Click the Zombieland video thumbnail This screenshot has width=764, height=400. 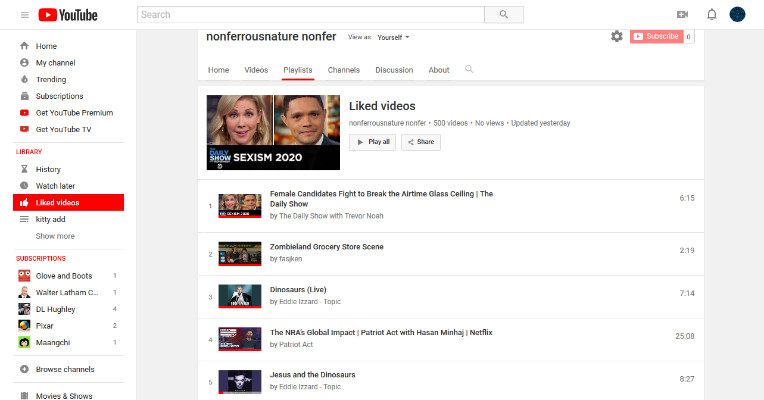(x=240, y=254)
